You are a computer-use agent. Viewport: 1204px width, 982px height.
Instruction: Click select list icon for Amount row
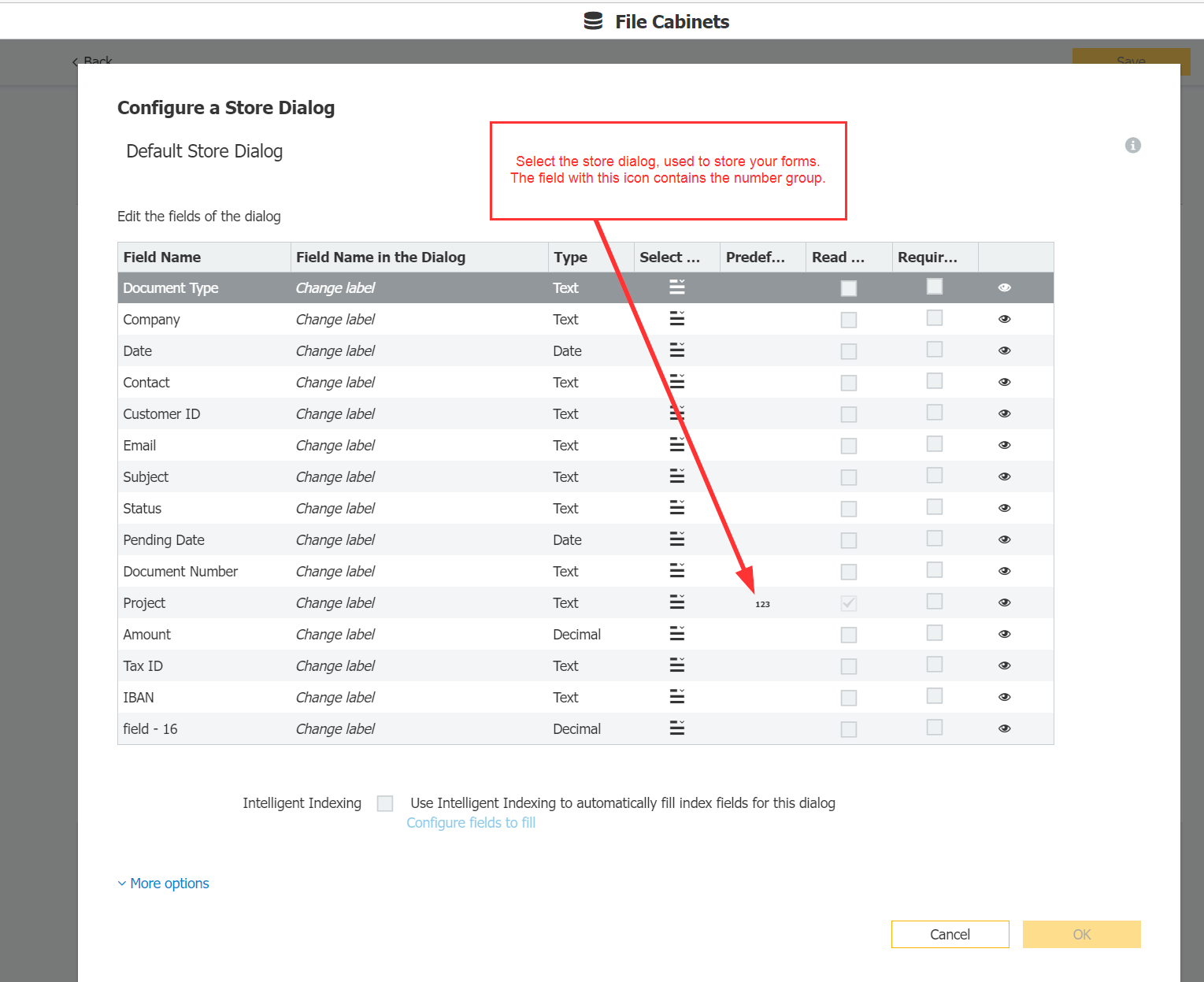(x=676, y=634)
